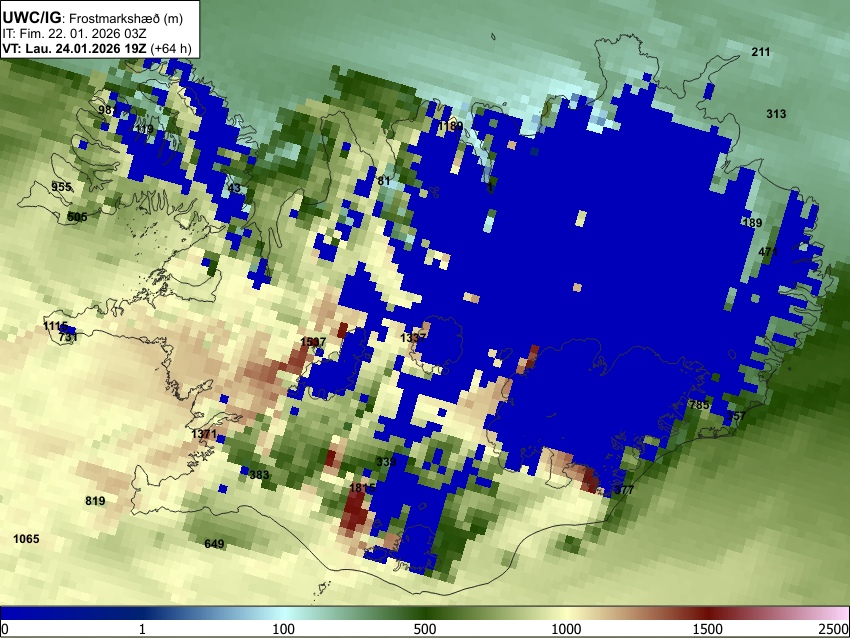Click the colour scale label 1000

tap(566, 629)
